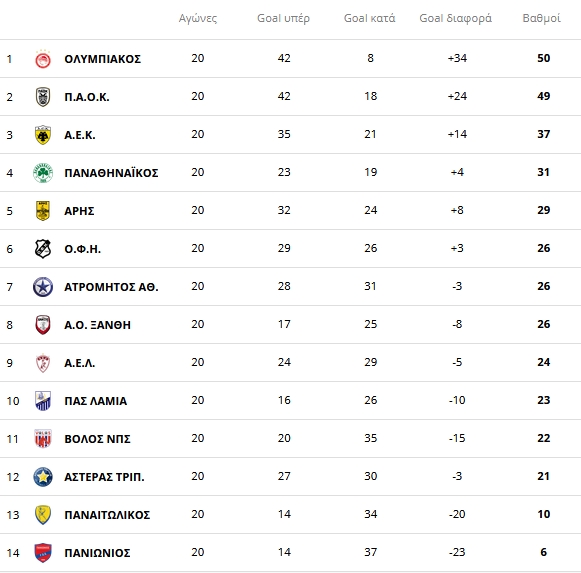The height and width of the screenshot is (573, 581).
Task: Select the A.E.K. yellow eagle crest
Action: pos(43,135)
